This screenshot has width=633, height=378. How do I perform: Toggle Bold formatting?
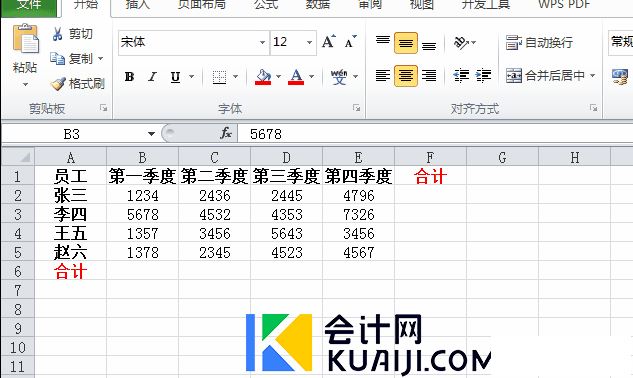129,76
